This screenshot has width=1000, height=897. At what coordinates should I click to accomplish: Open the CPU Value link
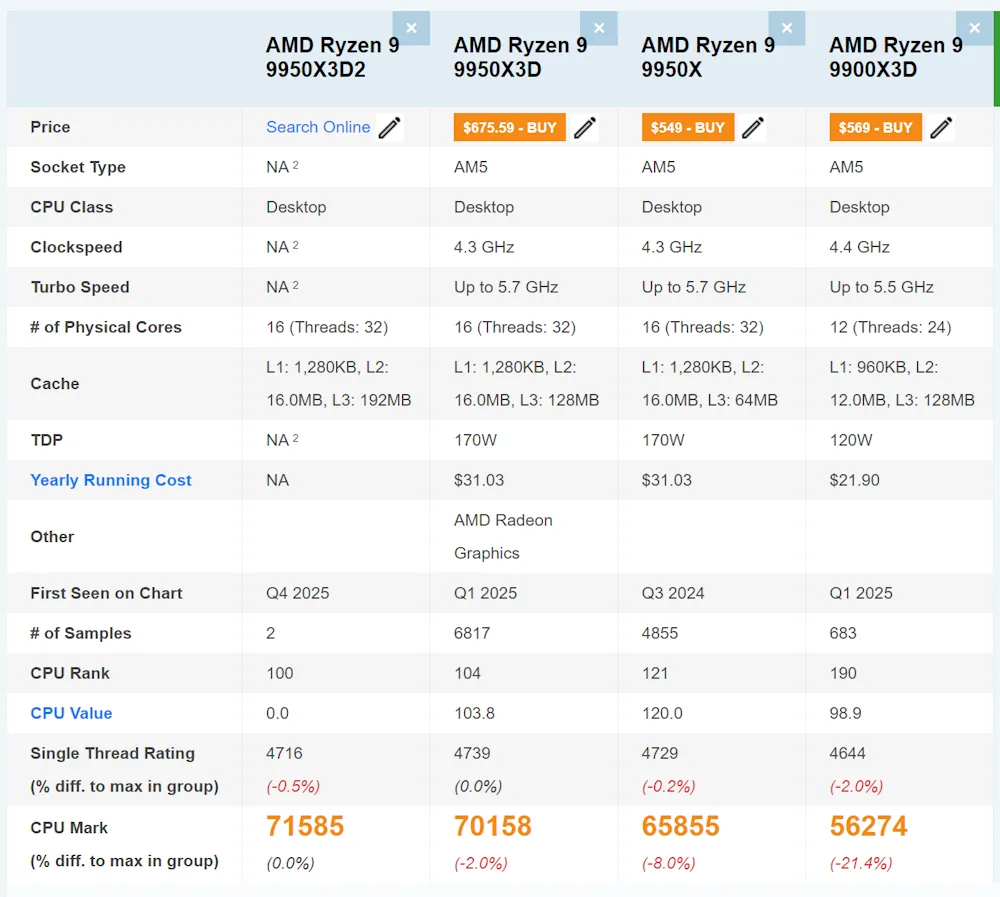point(71,713)
